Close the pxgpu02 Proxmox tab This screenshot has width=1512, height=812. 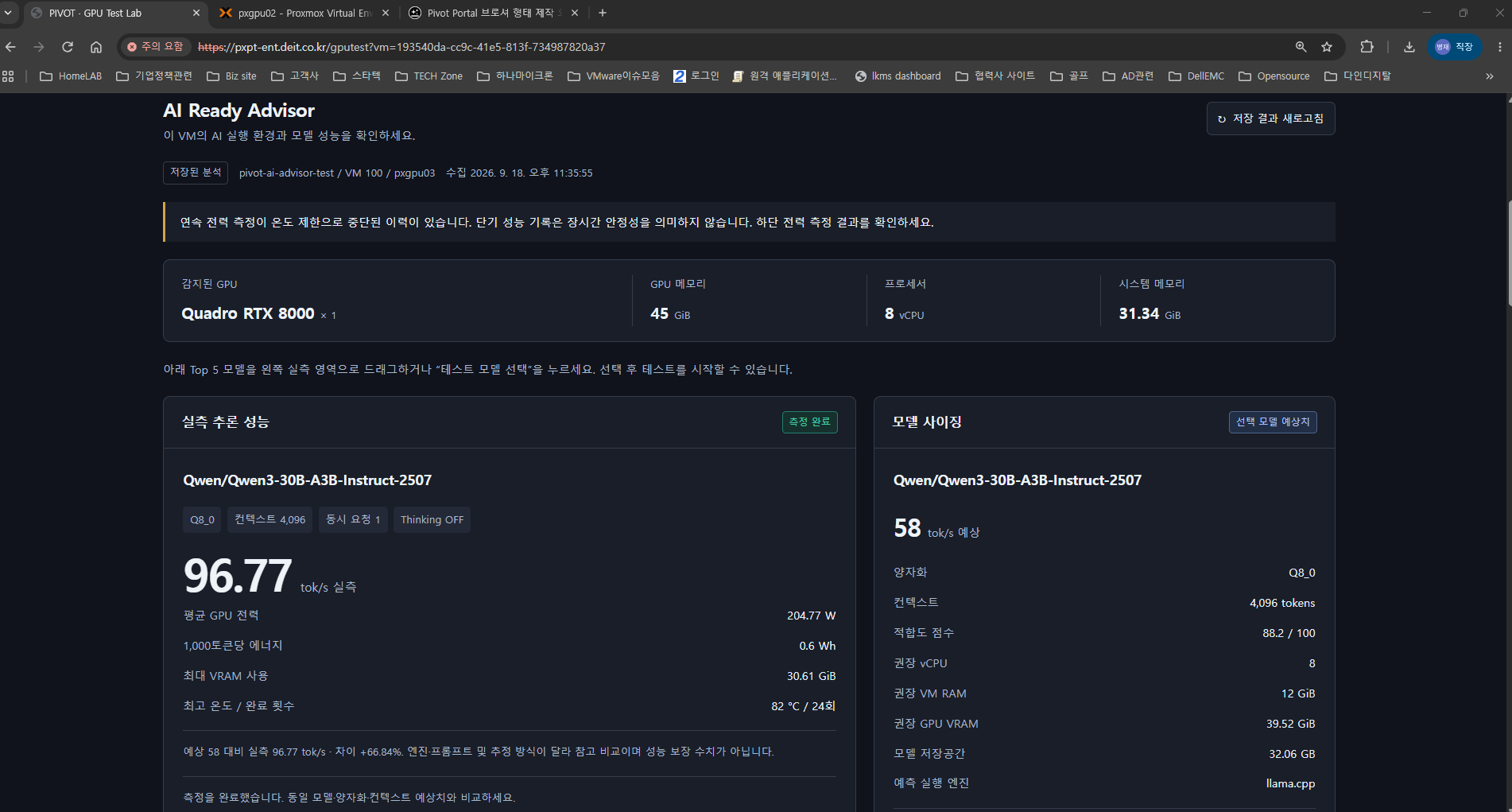click(386, 13)
